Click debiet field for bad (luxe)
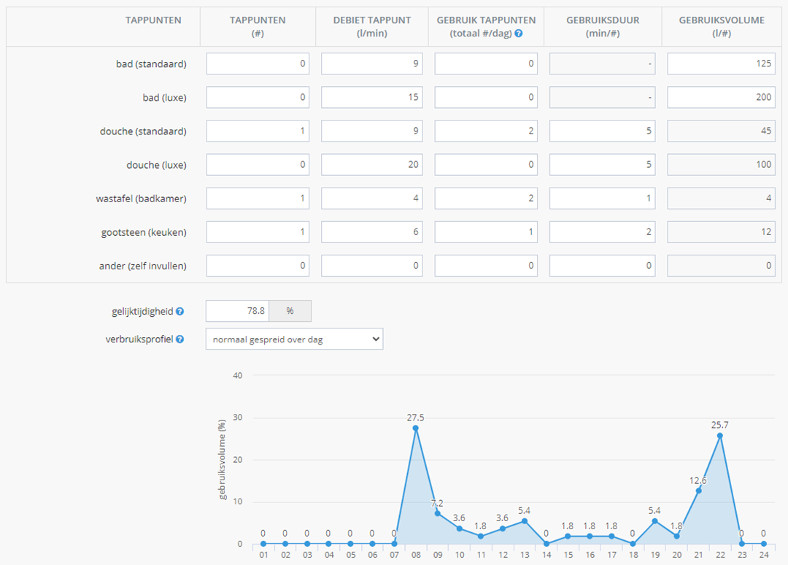The width and height of the screenshot is (788, 565). tap(373, 98)
